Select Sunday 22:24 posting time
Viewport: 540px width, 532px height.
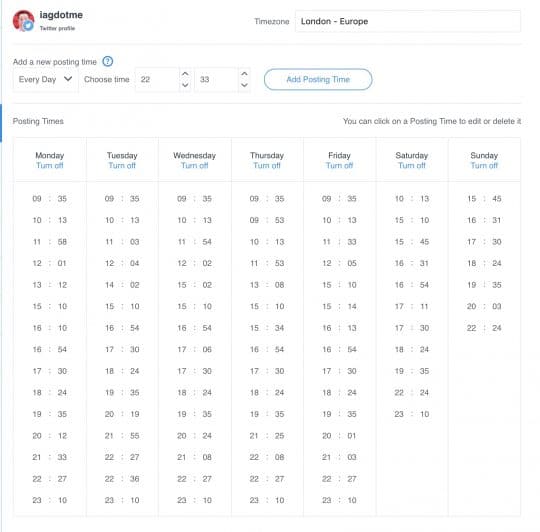pos(484,328)
